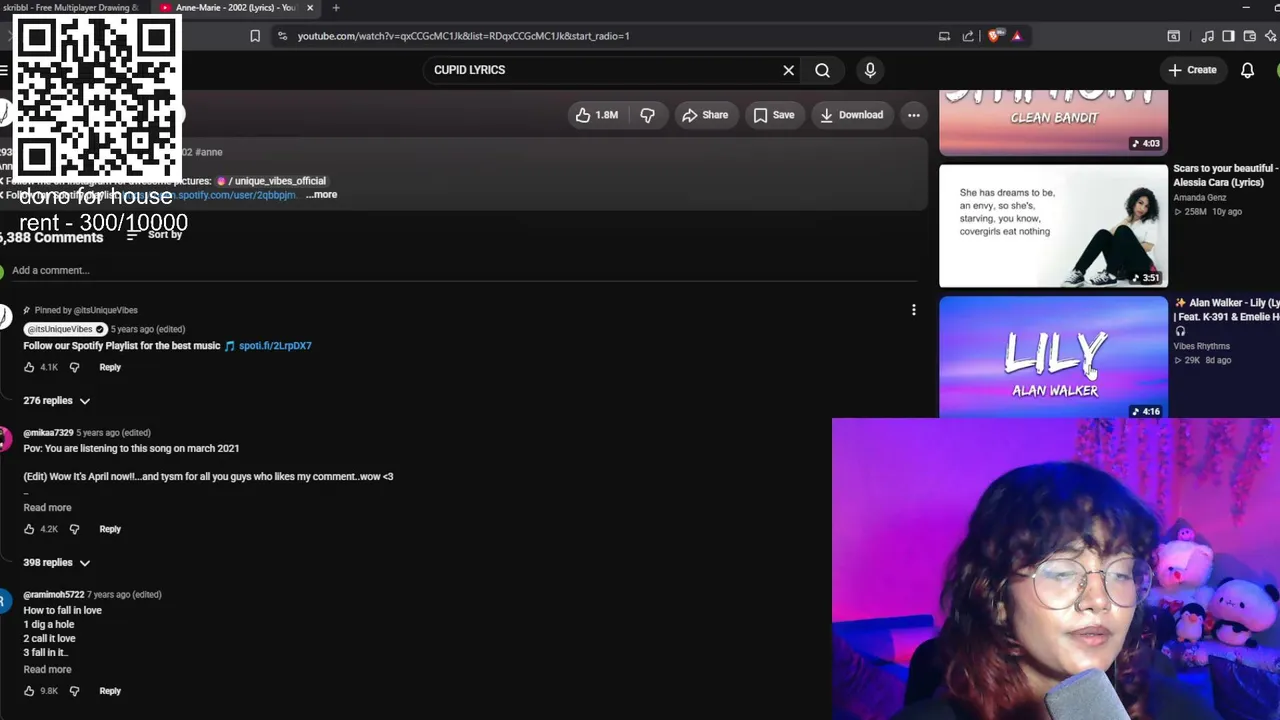Click the Add a comment field
This screenshot has height=720, width=1280.
point(465,270)
